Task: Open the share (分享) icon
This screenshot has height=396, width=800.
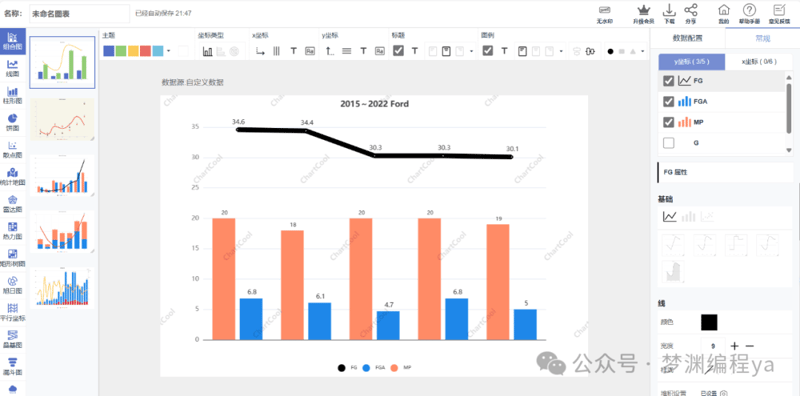Action: point(691,11)
